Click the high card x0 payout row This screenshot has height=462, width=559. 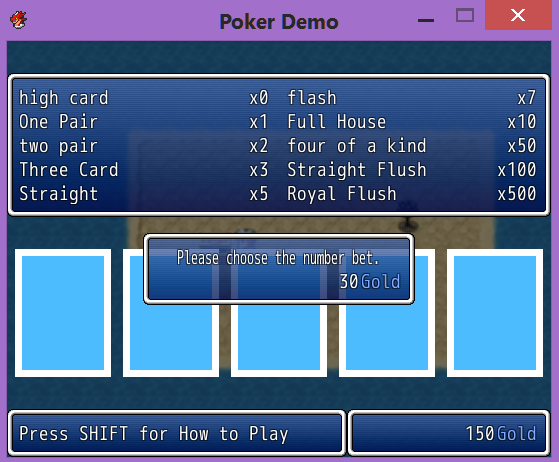144,98
